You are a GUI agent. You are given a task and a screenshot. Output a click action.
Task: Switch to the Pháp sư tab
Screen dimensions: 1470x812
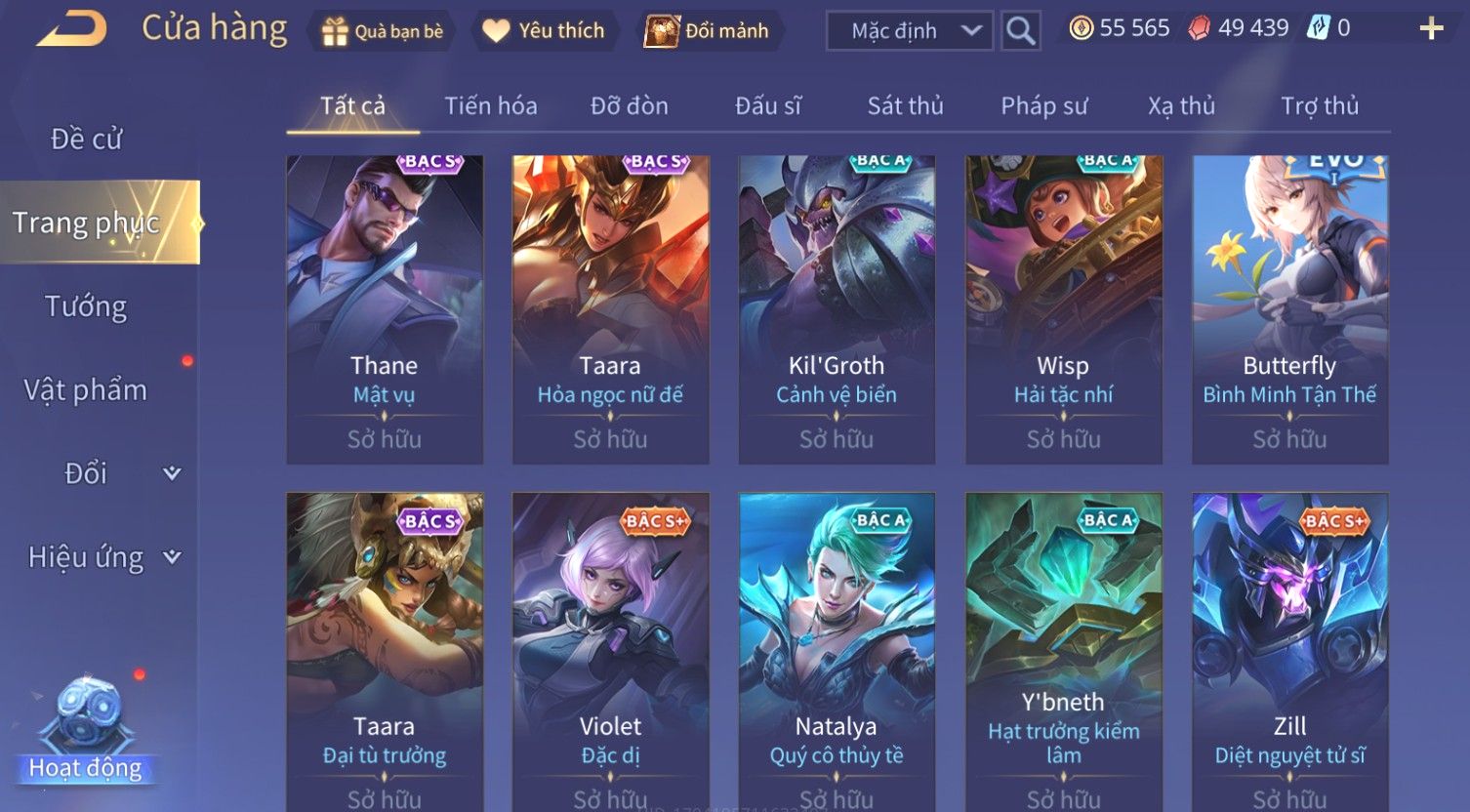[1043, 105]
